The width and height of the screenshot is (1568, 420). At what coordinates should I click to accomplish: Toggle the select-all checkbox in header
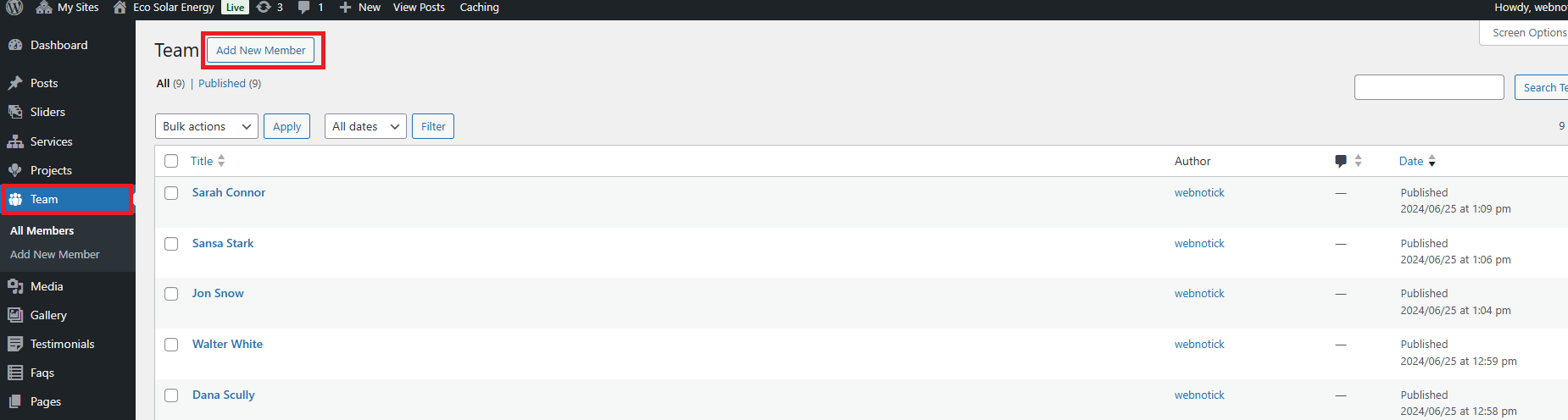pyautogui.click(x=171, y=161)
